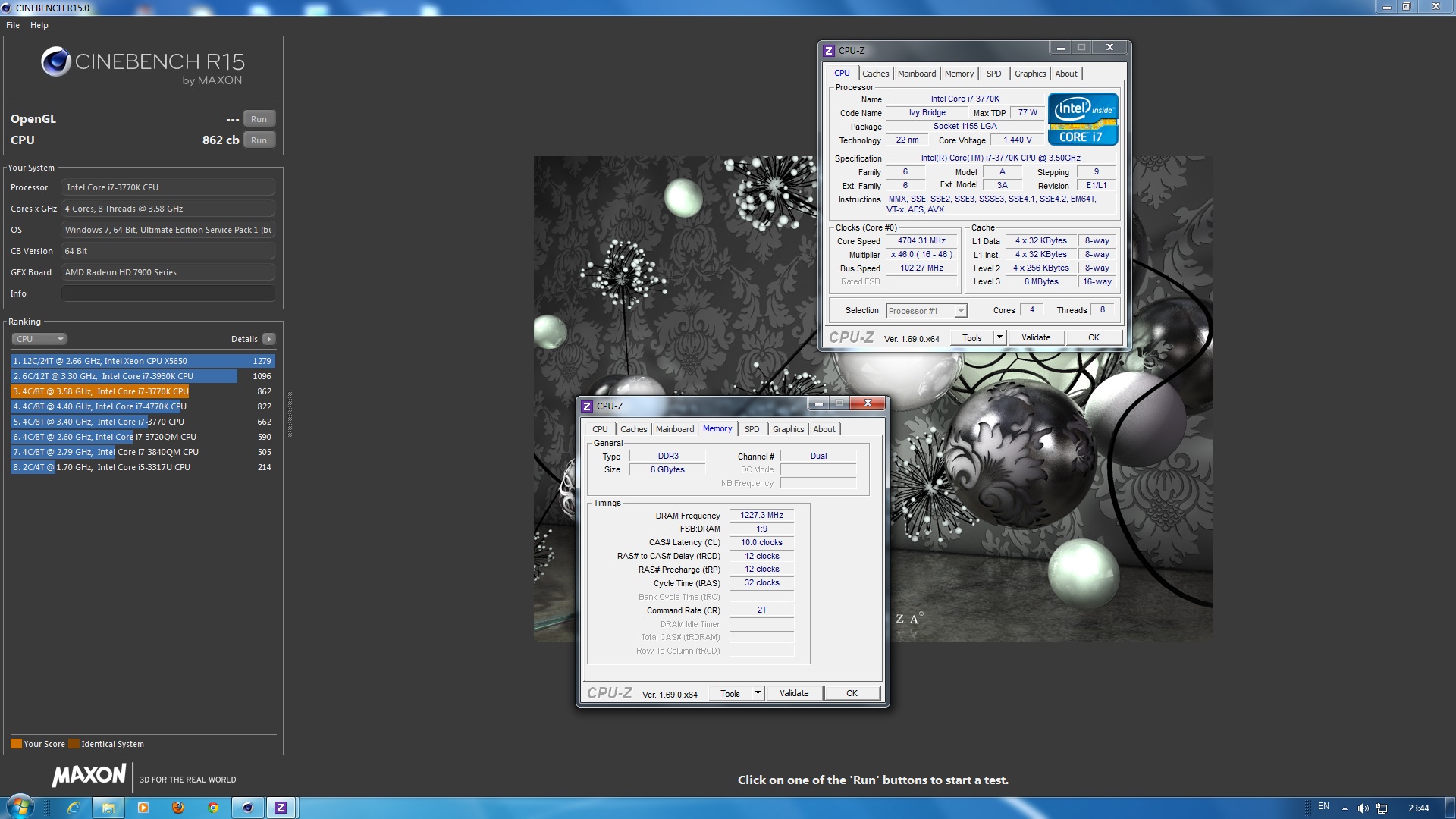This screenshot has height=819, width=1456.
Task: Switch to Caches tab in lower CPU-Z
Action: [x=633, y=429]
